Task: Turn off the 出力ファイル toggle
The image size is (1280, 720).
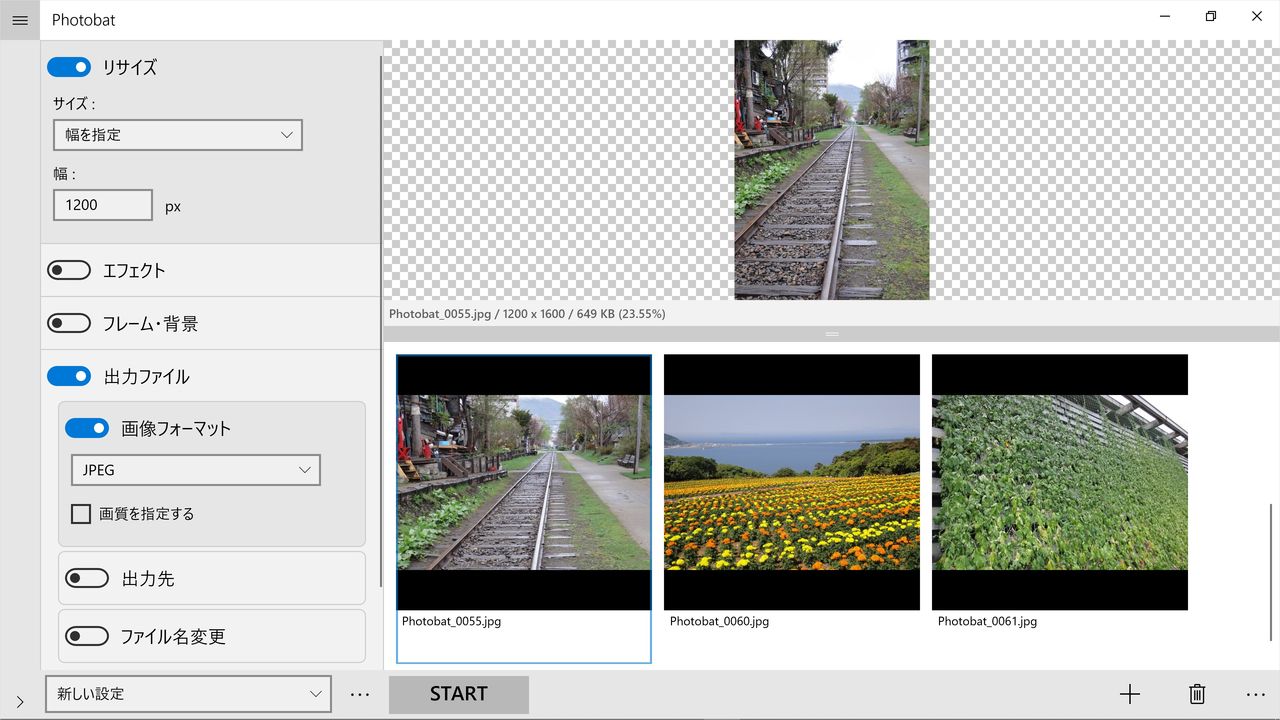Action: click(69, 376)
